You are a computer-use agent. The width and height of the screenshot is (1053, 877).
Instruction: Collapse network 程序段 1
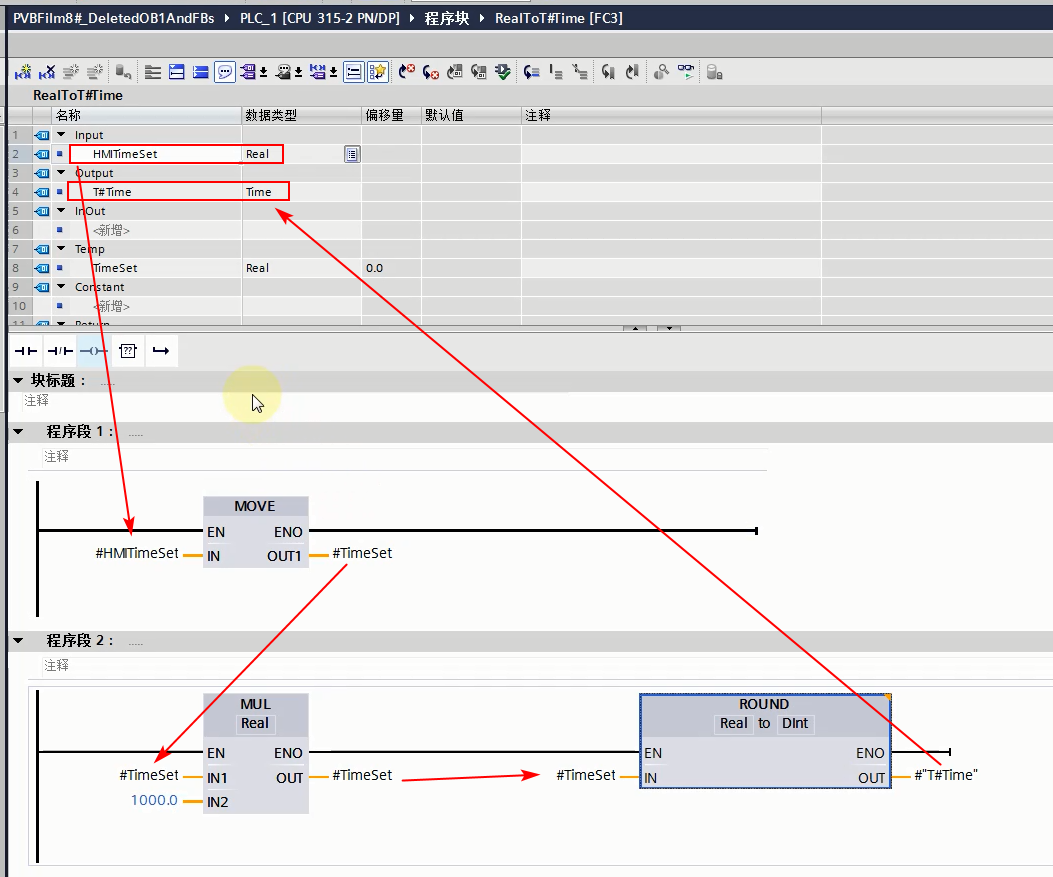point(18,431)
